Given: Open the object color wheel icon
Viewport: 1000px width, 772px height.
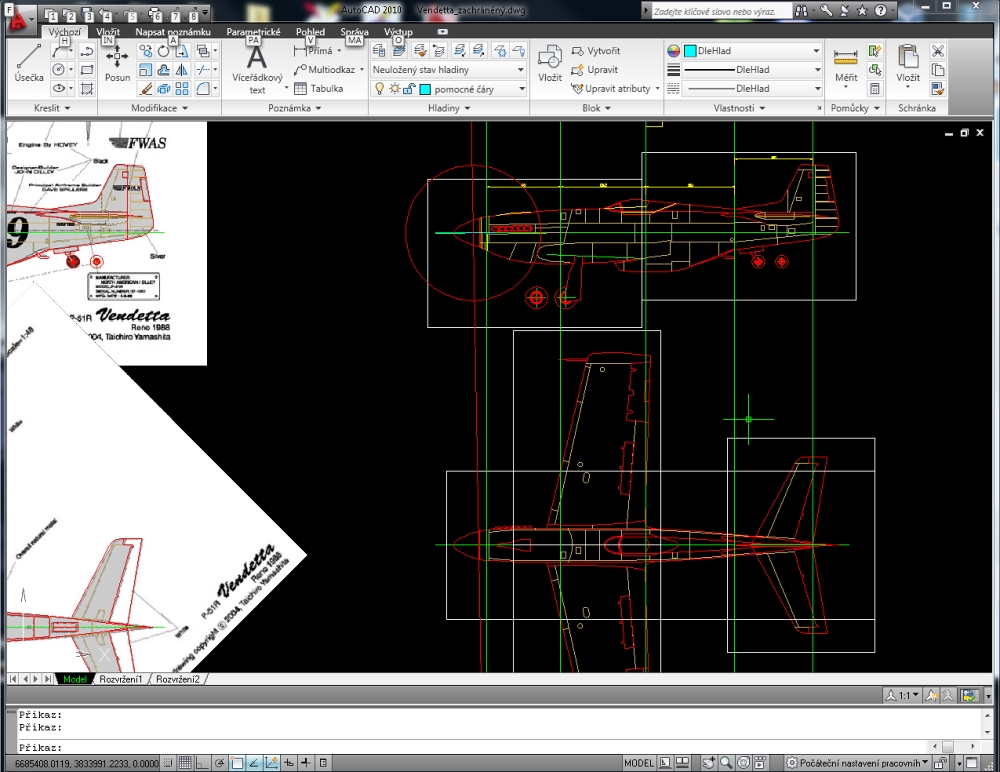Looking at the screenshot, I should 673,51.
